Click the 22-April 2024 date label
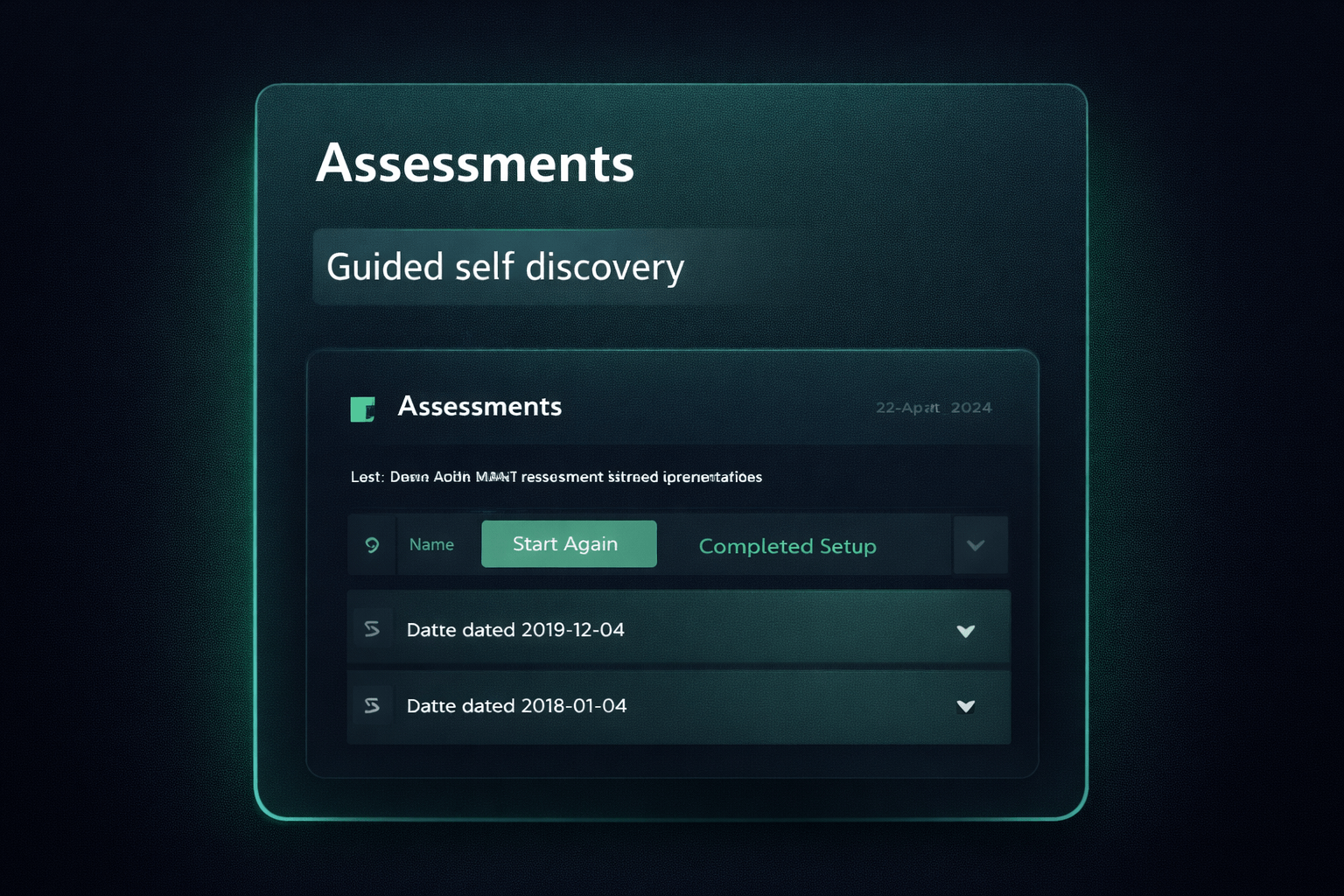Image resolution: width=1344 pixels, height=896 pixels. [x=933, y=408]
